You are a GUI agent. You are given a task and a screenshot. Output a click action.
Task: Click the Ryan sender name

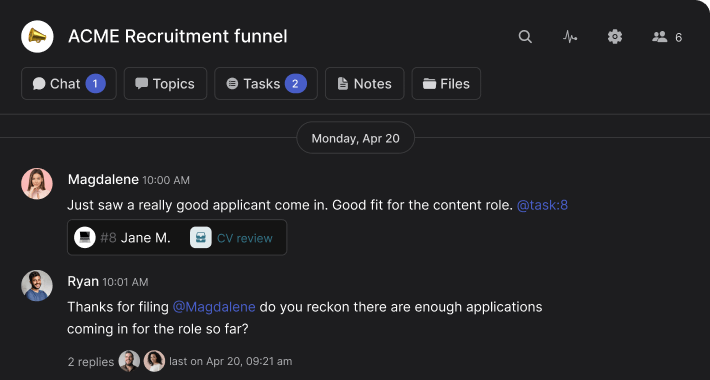click(x=83, y=281)
